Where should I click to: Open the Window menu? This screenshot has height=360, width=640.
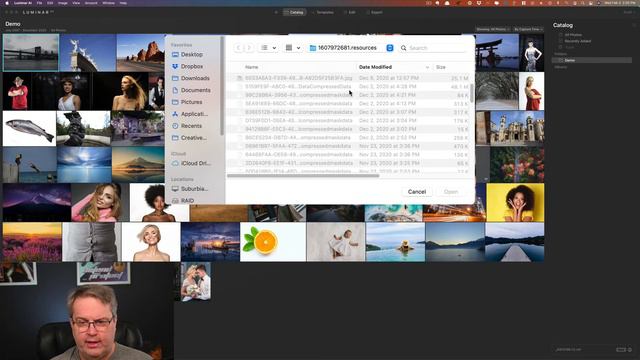[x=108, y=3]
